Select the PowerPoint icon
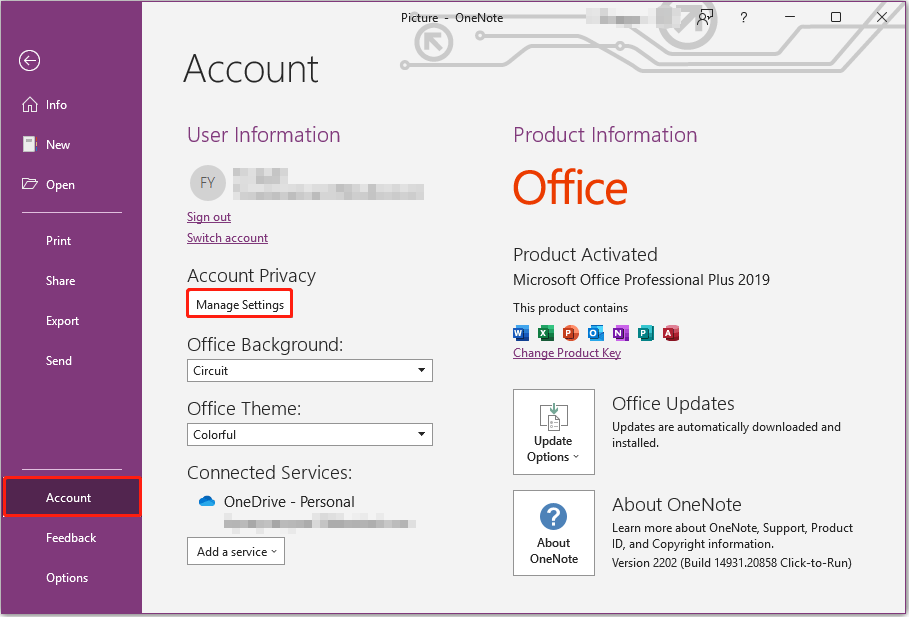The image size is (909, 617). (x=570, y=332)
